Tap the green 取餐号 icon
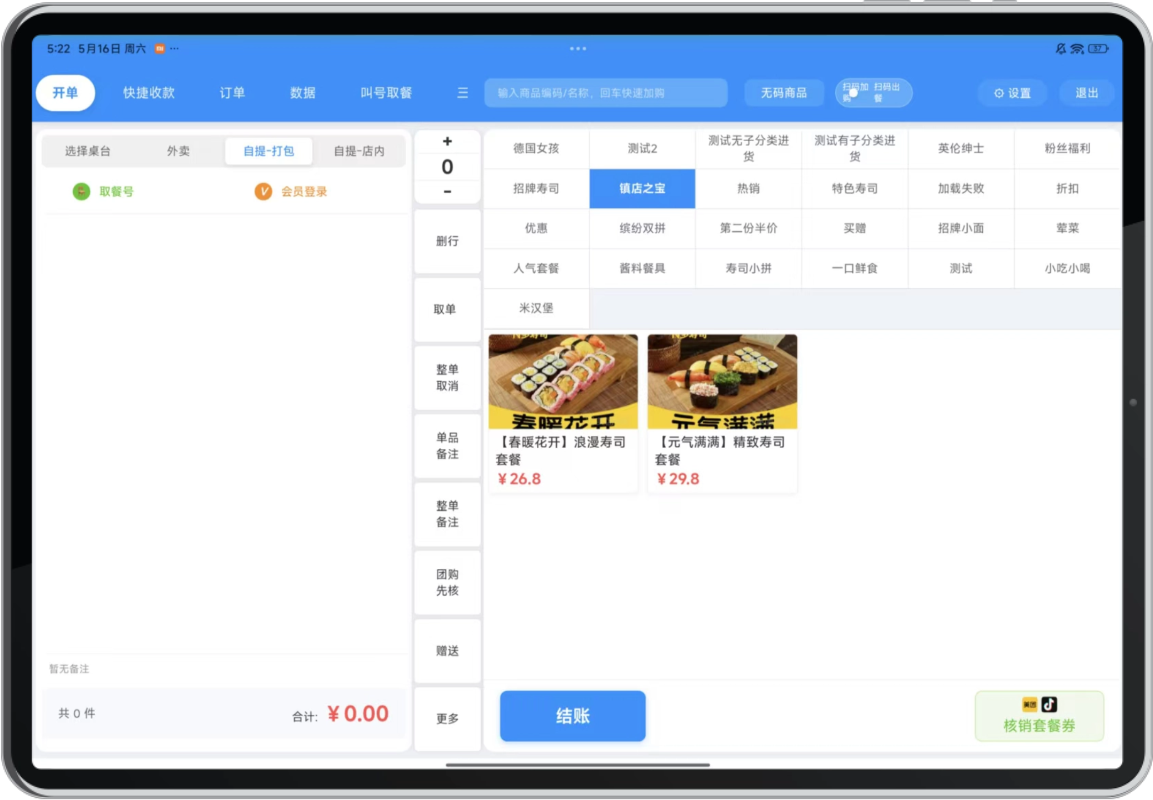 (82, 191)
